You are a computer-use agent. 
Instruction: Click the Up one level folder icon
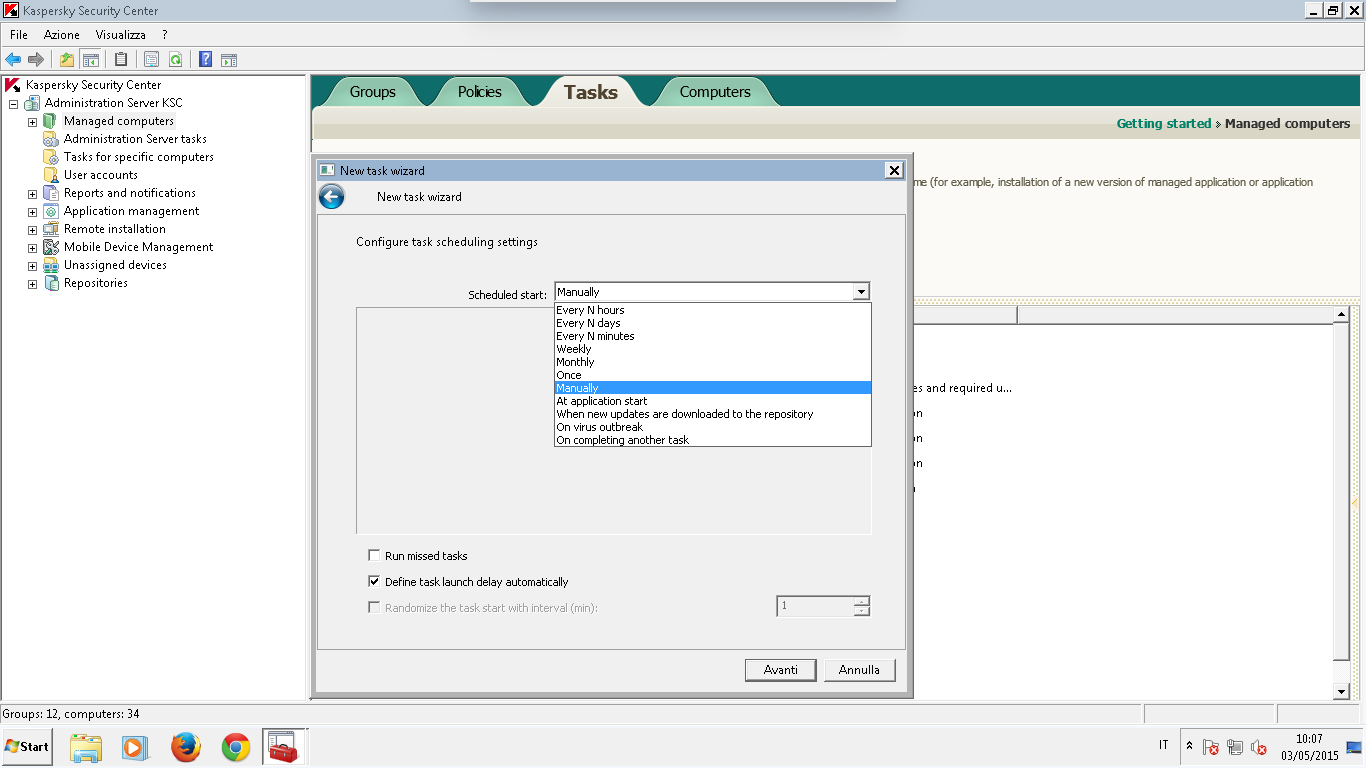[x=67, y=59]
